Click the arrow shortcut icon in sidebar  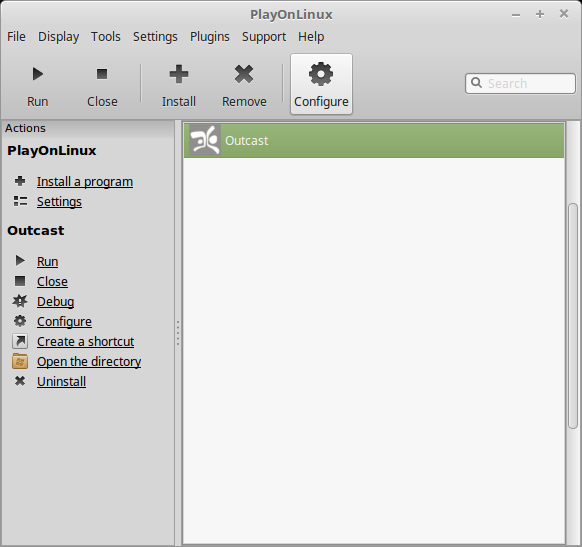(x=20, y=341)
